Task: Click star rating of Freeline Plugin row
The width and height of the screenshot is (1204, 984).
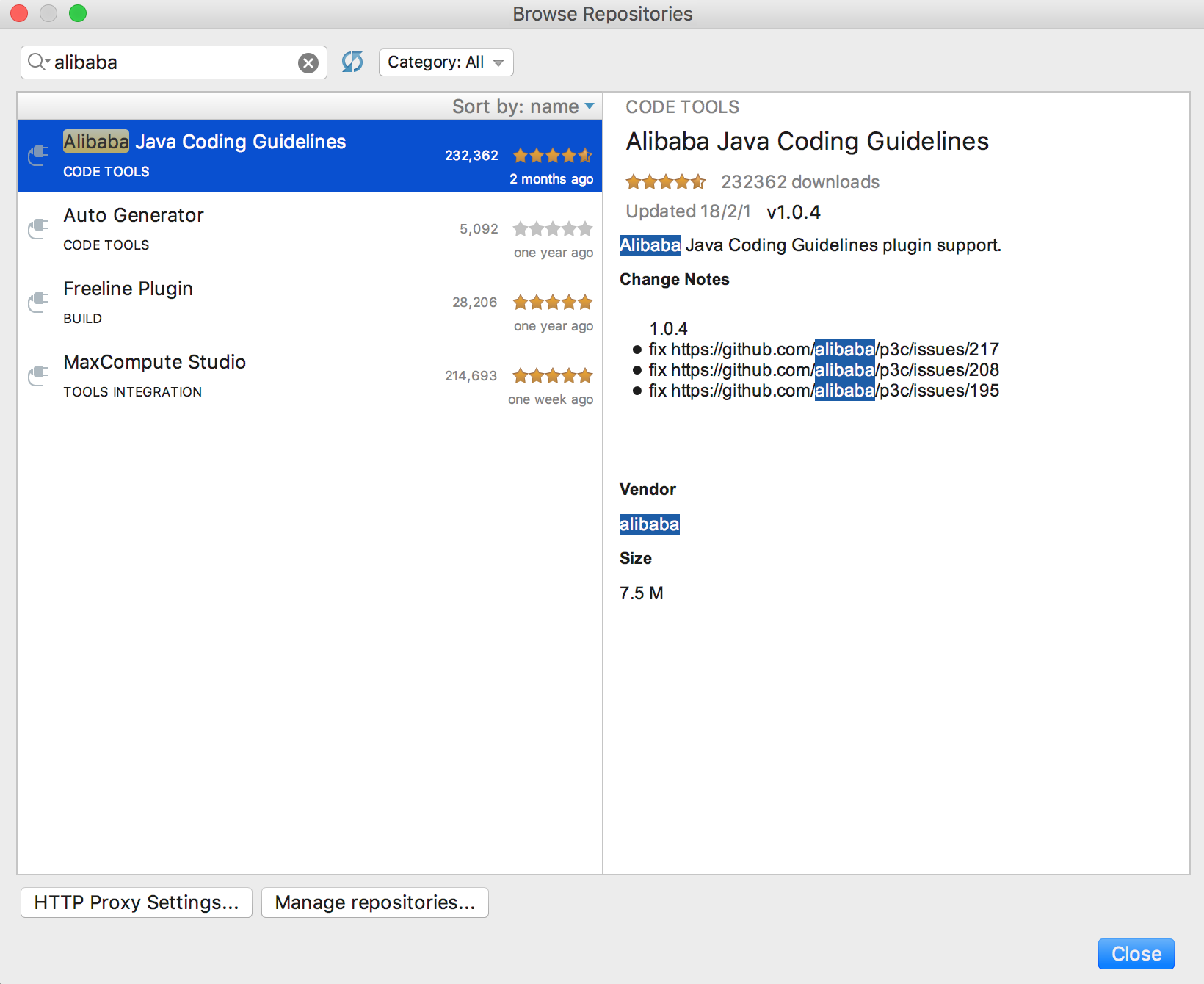Action: coord(553,303)
